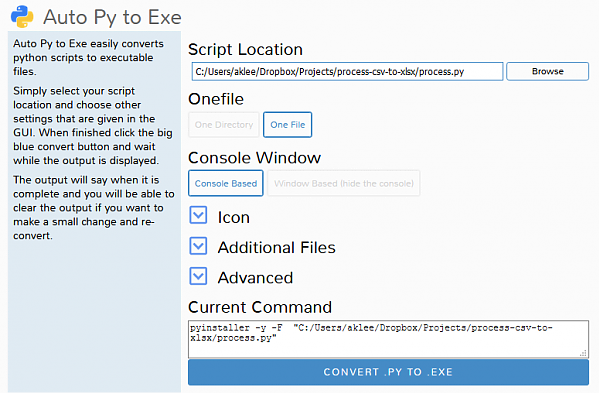Click the Onefile heading
The width and height of the screenshot is (600, 394).
coord(216,99)
